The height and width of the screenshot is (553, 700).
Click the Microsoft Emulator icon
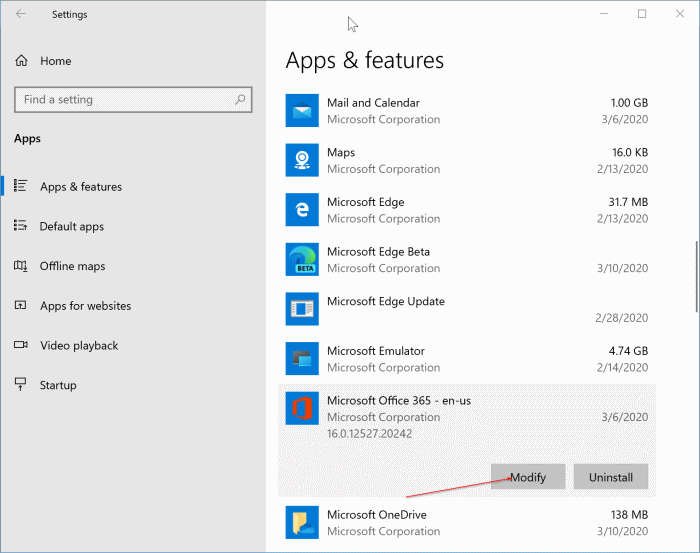point(302,358)
